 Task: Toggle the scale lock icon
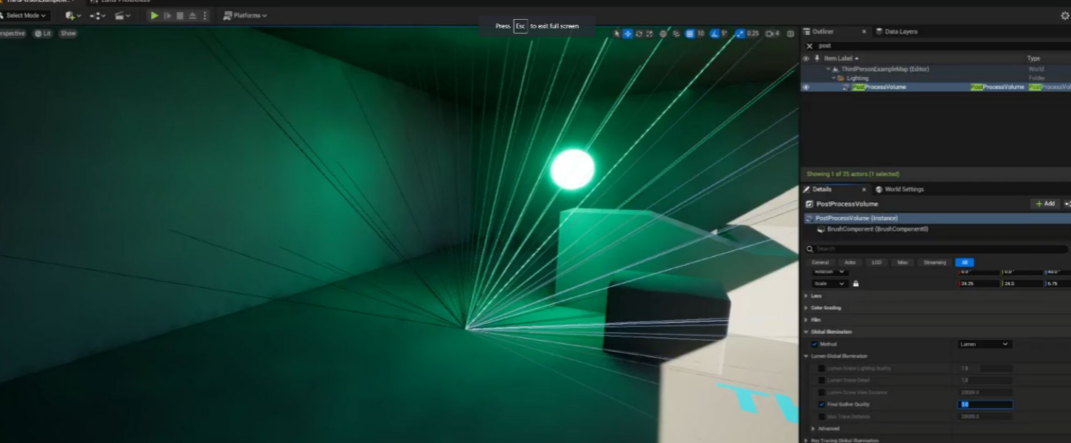point(856,283)
